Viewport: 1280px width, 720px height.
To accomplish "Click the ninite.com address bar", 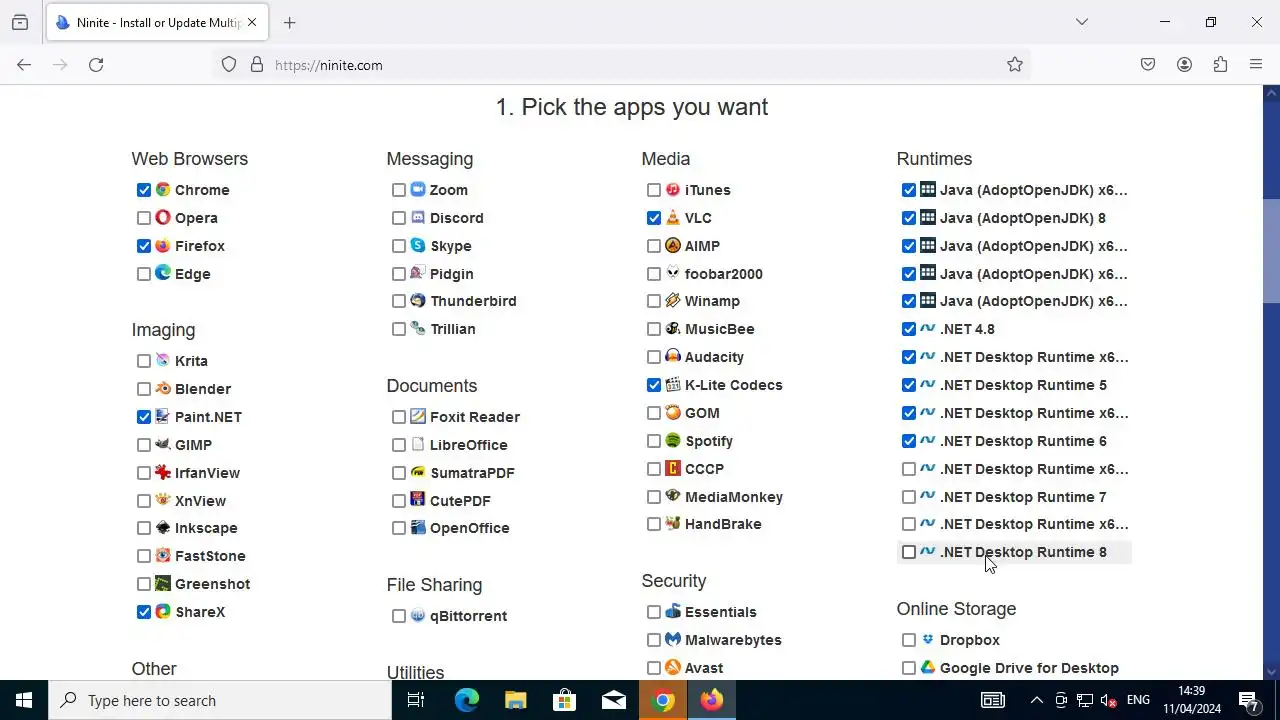I will (624, 65).
